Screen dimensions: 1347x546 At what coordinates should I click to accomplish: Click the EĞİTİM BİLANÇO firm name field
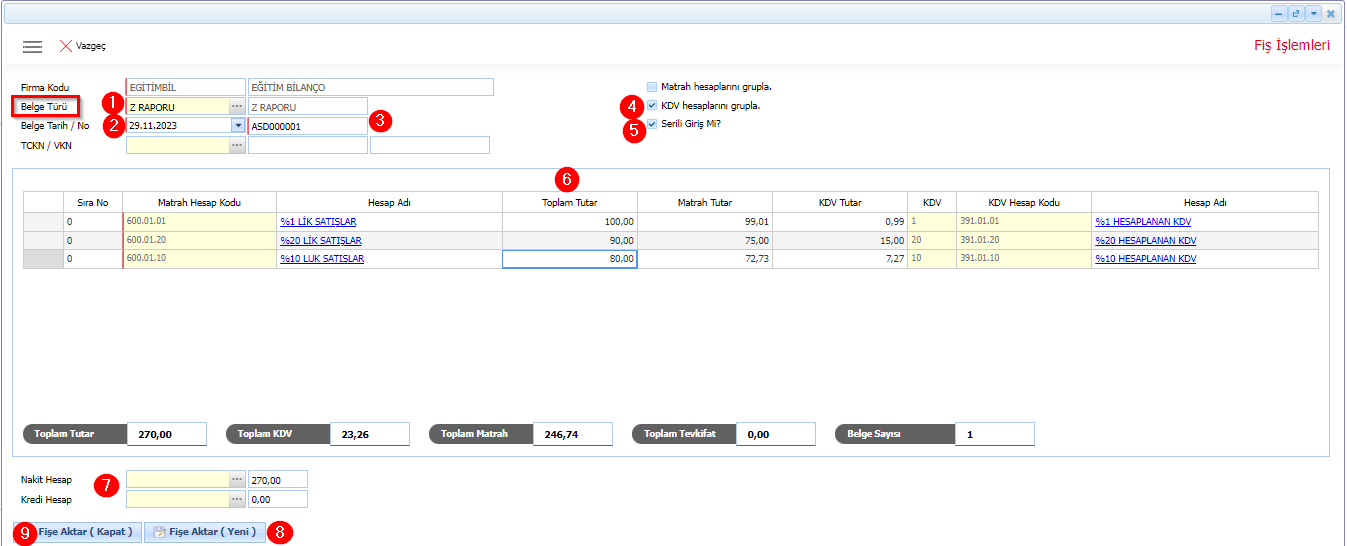(x=371, y=87)
